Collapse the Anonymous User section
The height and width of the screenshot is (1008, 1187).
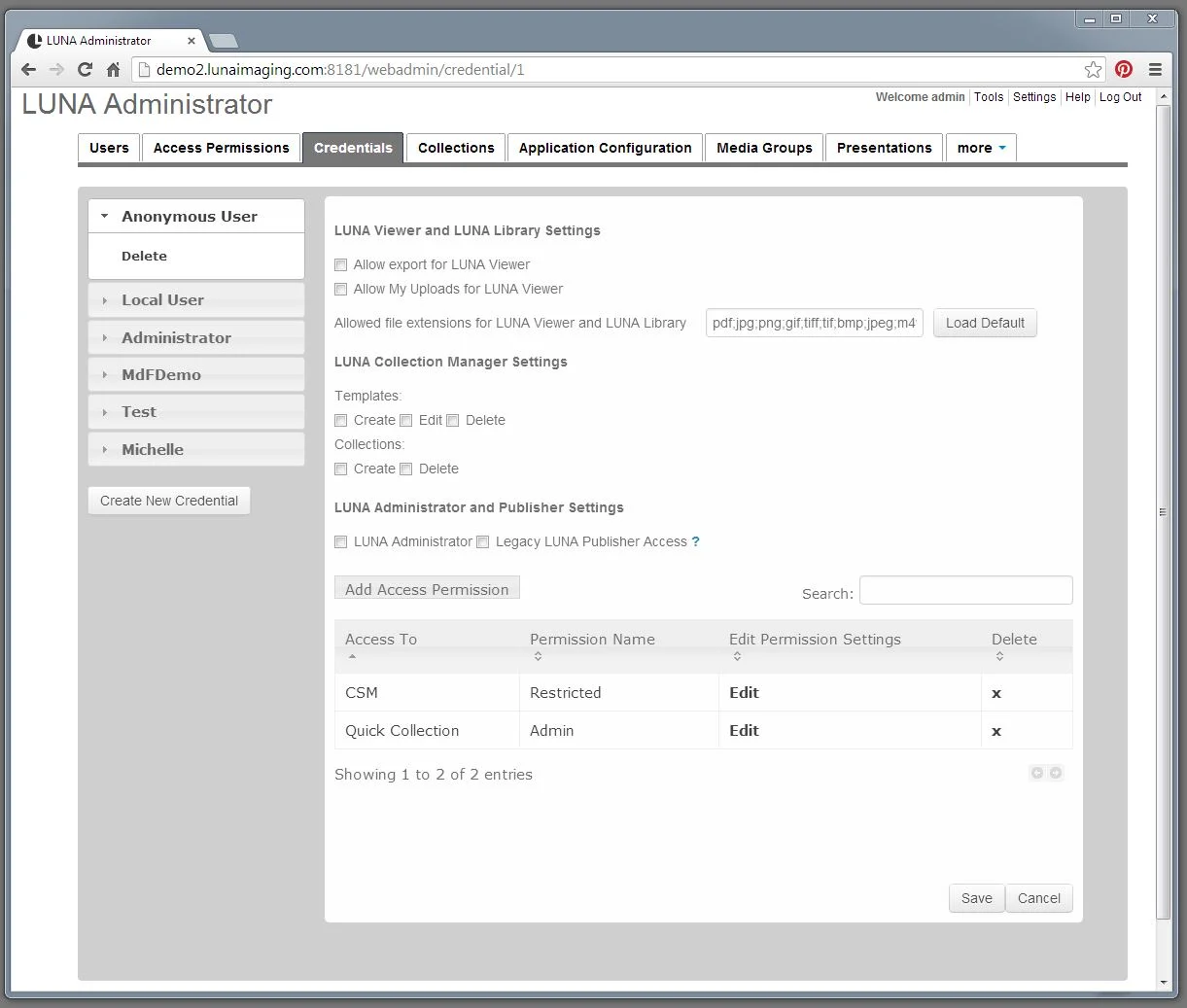tap(196, 216)
